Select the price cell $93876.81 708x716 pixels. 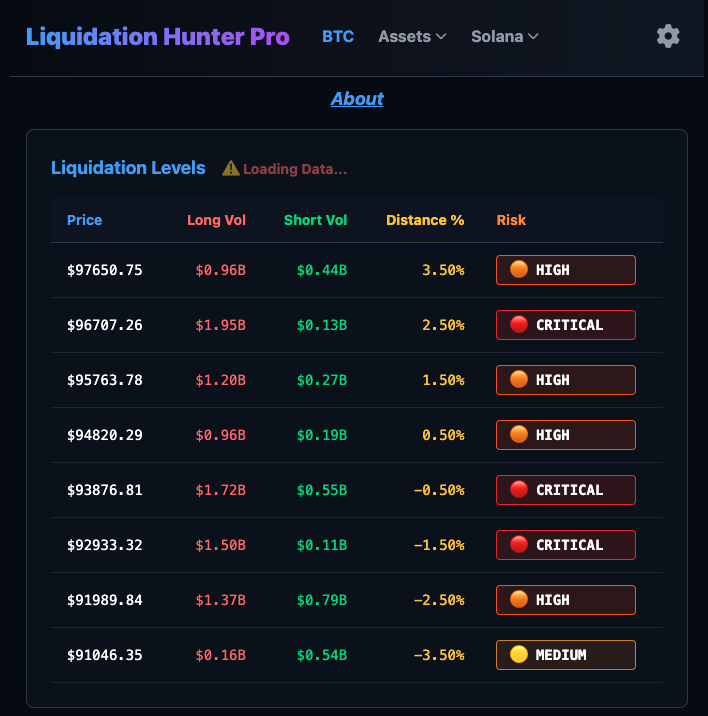click(105, 490)
